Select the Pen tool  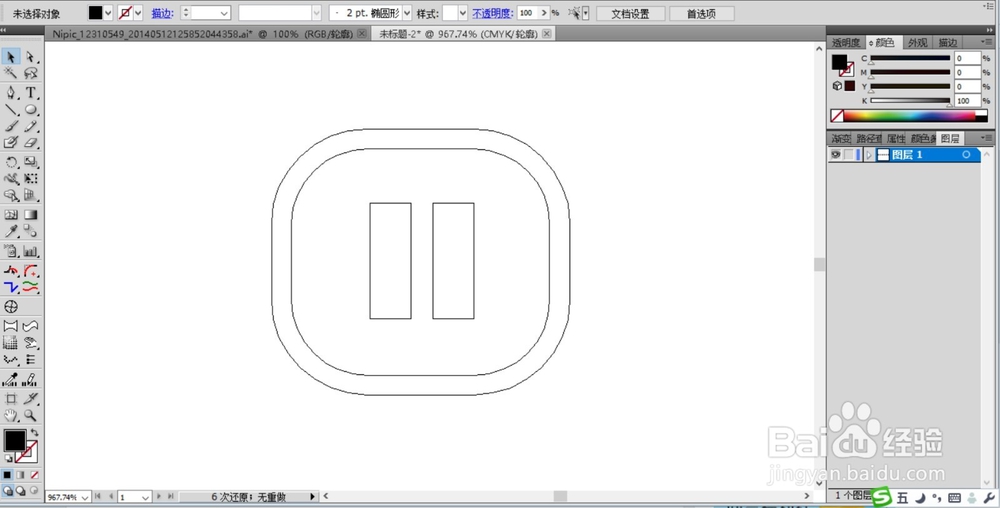11,93
